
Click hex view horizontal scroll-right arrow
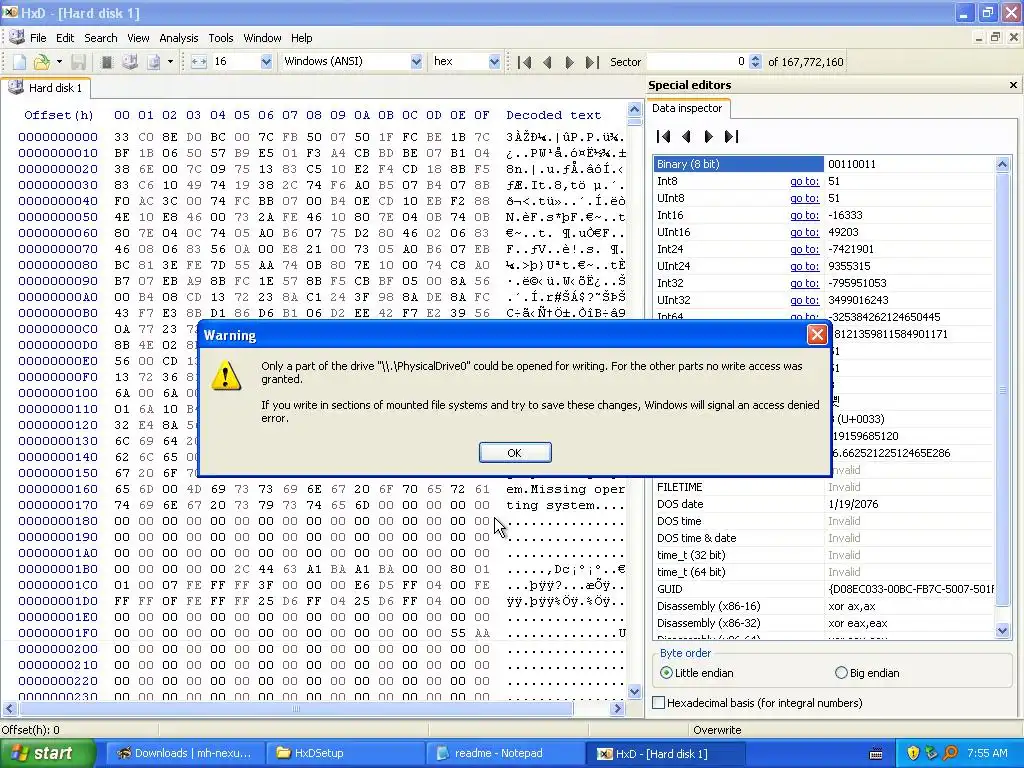[x=618, y=709]
